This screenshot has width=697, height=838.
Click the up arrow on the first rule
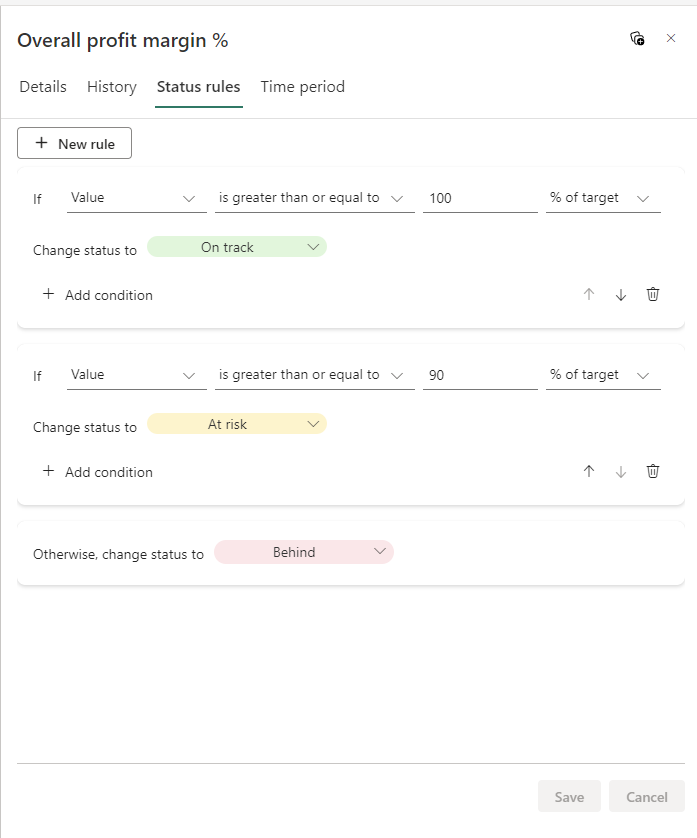pyautogui.click(x=589, y=294)
